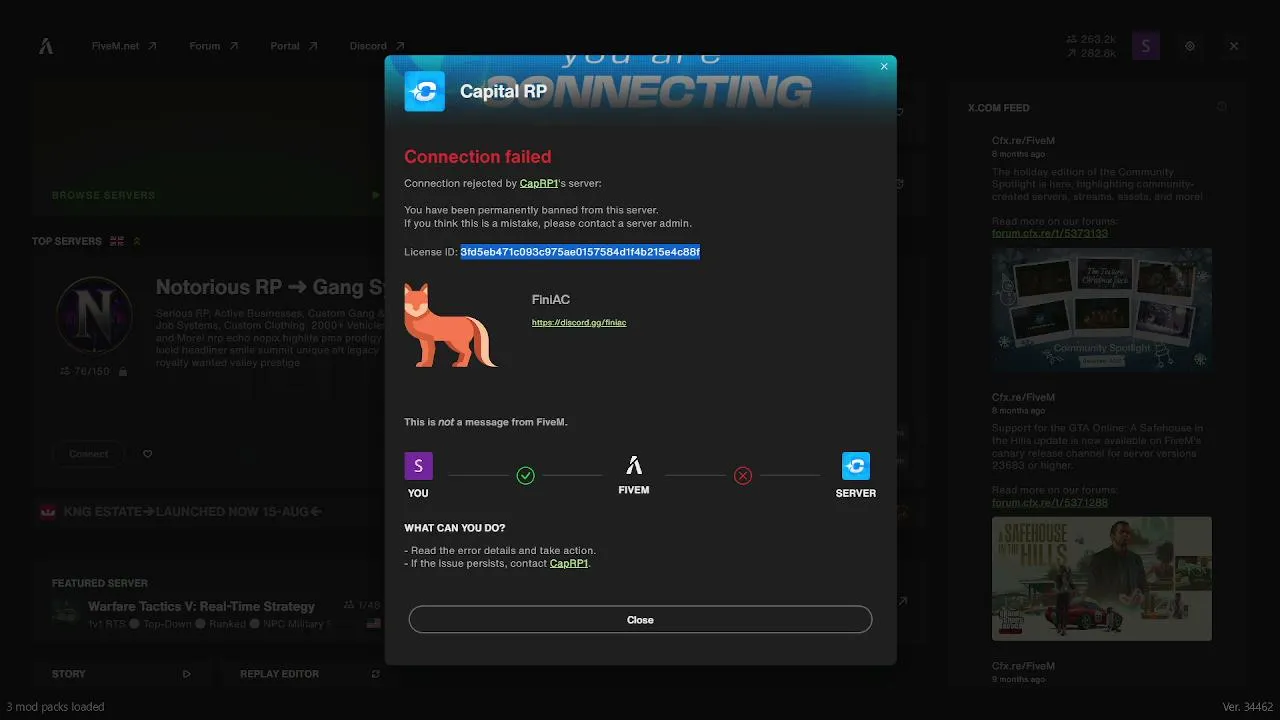Screen dimensions: 1280x720
Task: Open the Portal link in the launcher top bar
Action: (294, 46)
